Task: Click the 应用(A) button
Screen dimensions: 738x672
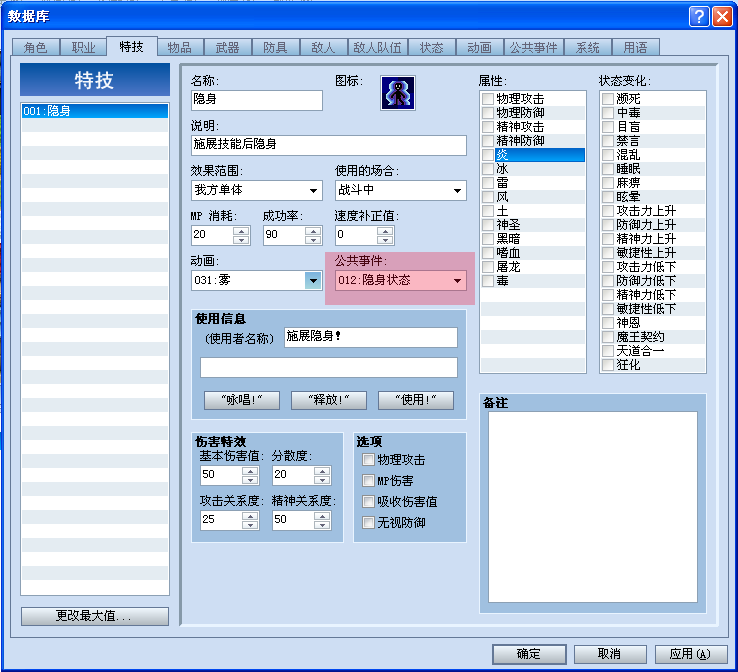Action: tap(691, 654)
